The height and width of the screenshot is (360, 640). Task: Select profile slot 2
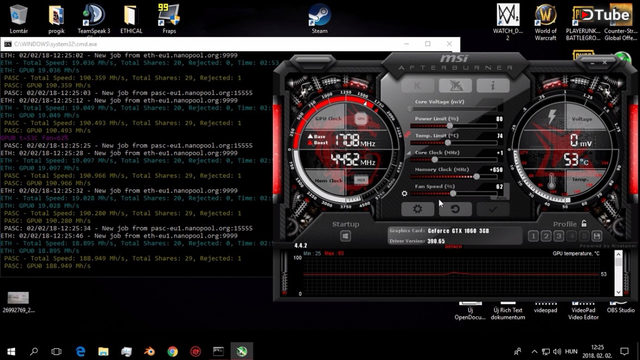546,236
